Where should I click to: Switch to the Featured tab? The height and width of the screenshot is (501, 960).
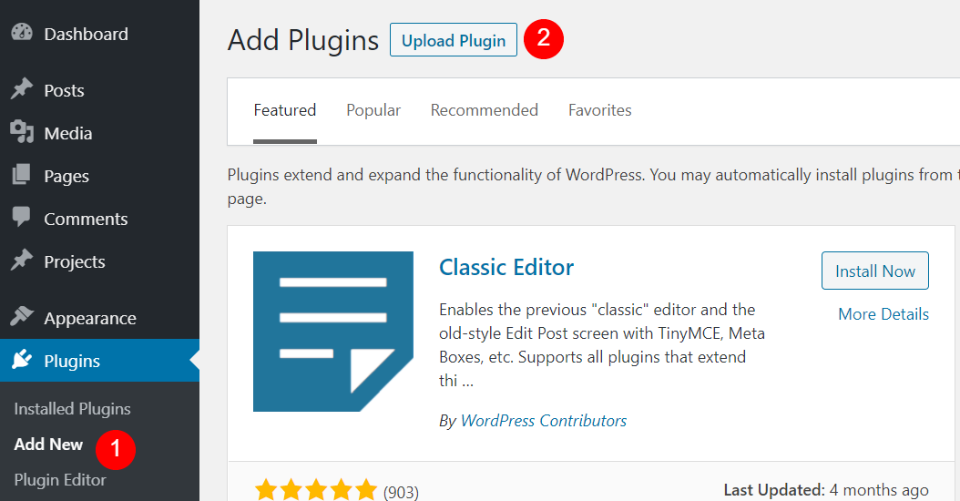tap(285, 110)
